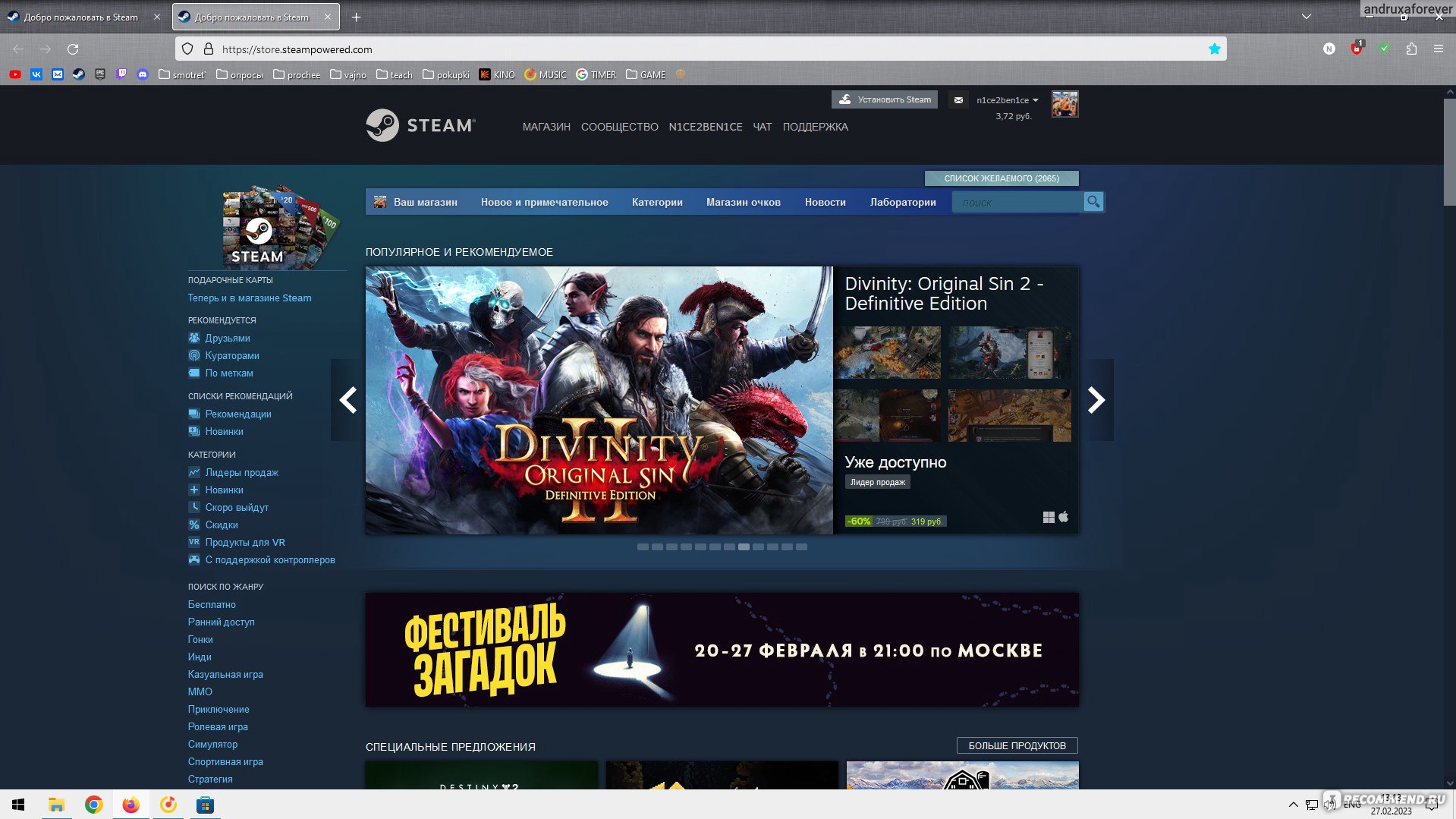Open the Категории store tab
The height and width of the screenshot is (819, 1456).
pyautogui.click(x=657, y=202)
